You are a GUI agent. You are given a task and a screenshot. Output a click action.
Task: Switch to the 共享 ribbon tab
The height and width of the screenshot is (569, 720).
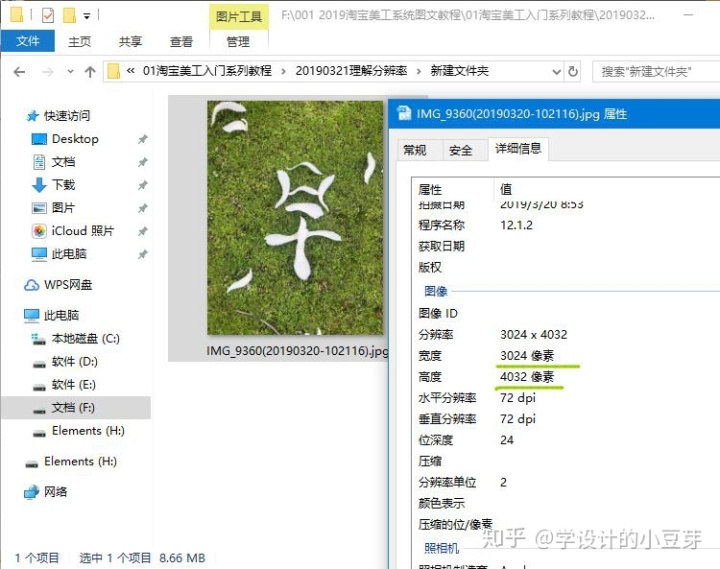point(130,42)
